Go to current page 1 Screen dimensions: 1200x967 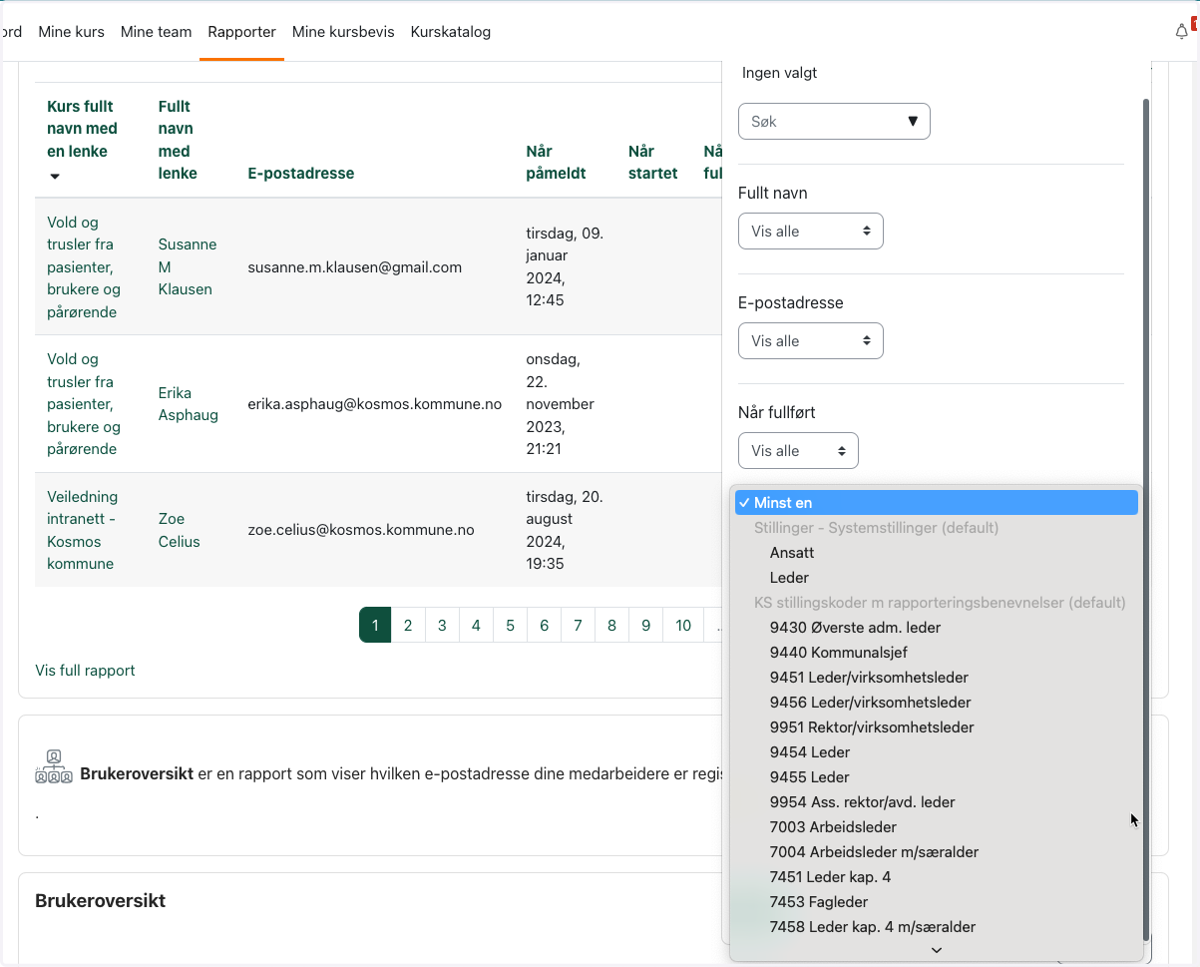[375, 625]
